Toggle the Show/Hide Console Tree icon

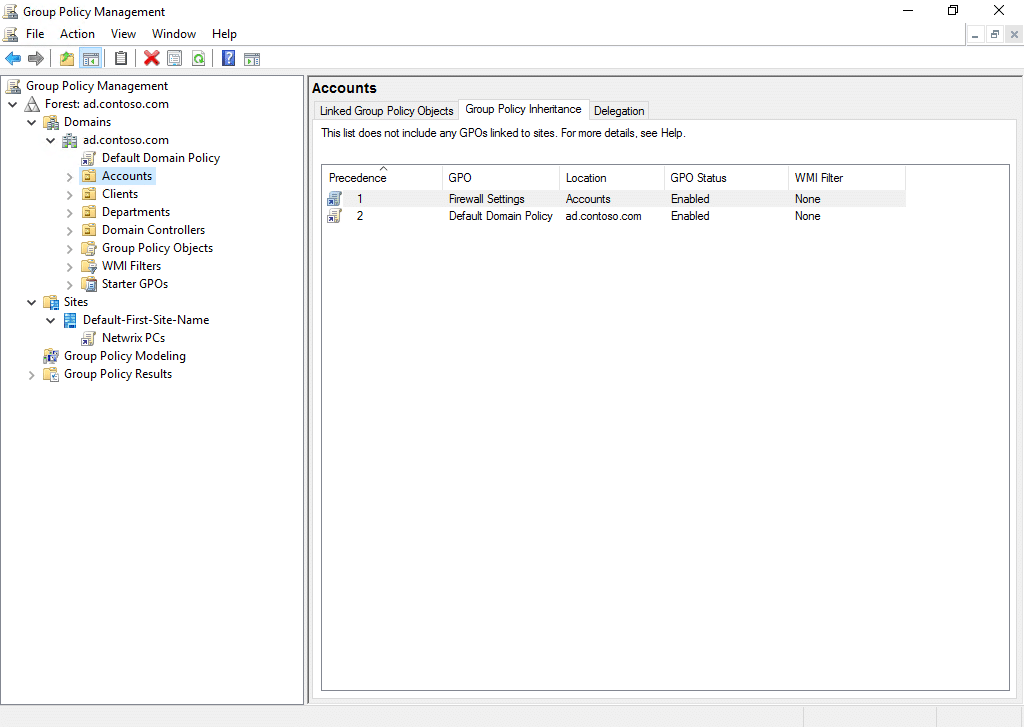[x=90, y=59]
